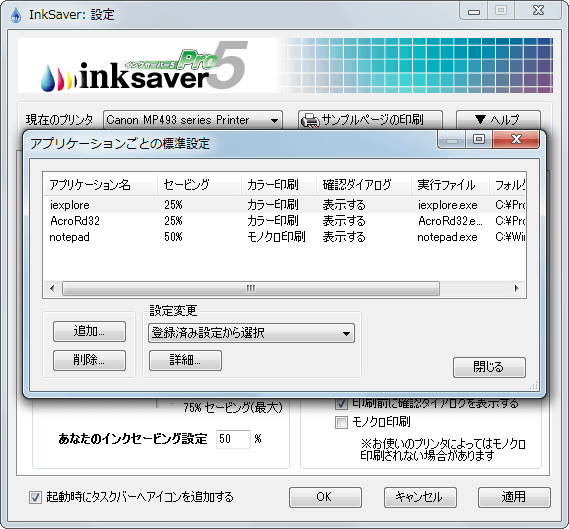This screenshot has width=569, height=529.
Task: Sort by アプリケーション名 column header
Action: tap(100, 185)
